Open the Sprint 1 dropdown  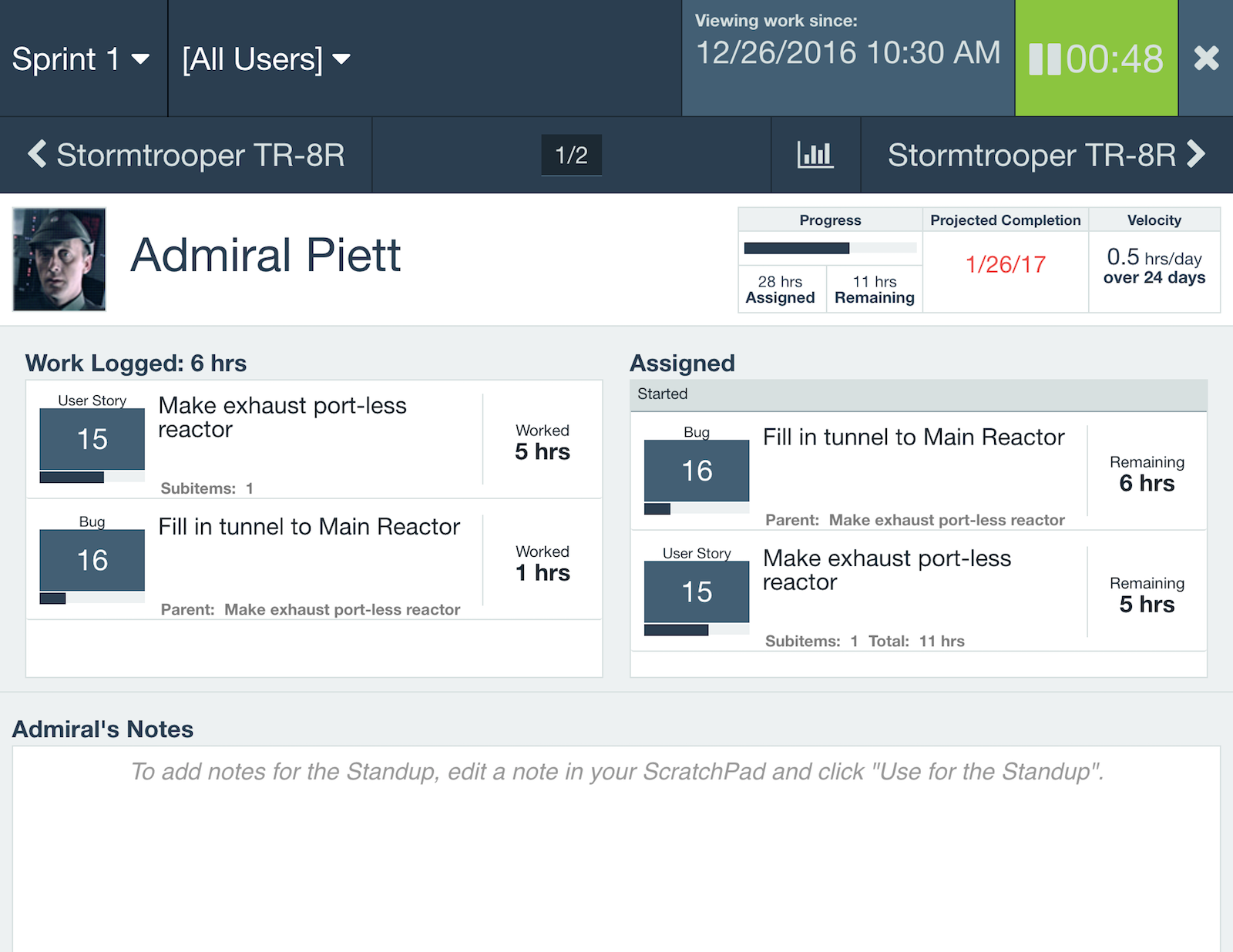(x=81, y=59)
